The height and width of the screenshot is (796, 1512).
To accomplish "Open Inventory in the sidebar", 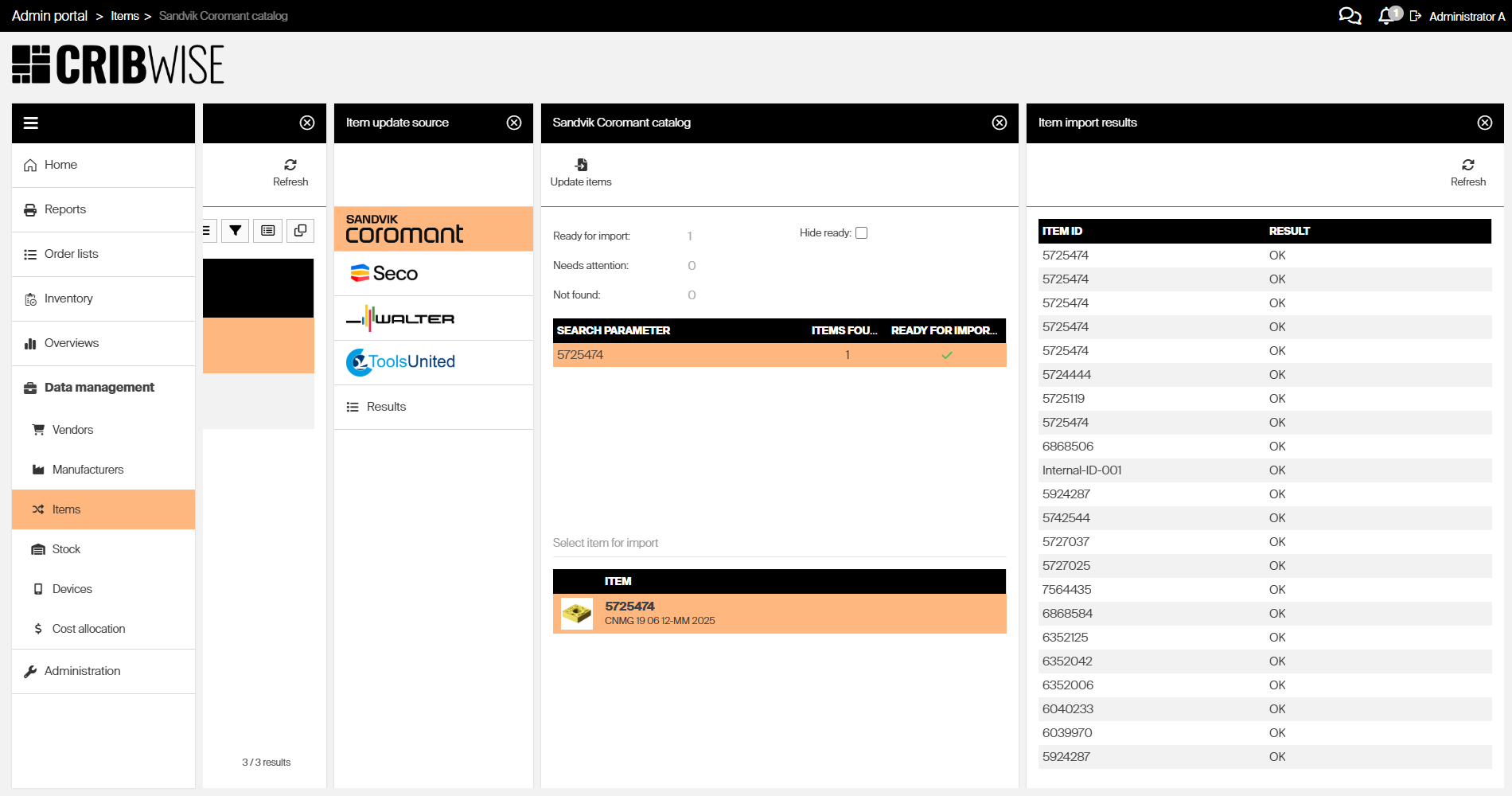I will point(103,299).
